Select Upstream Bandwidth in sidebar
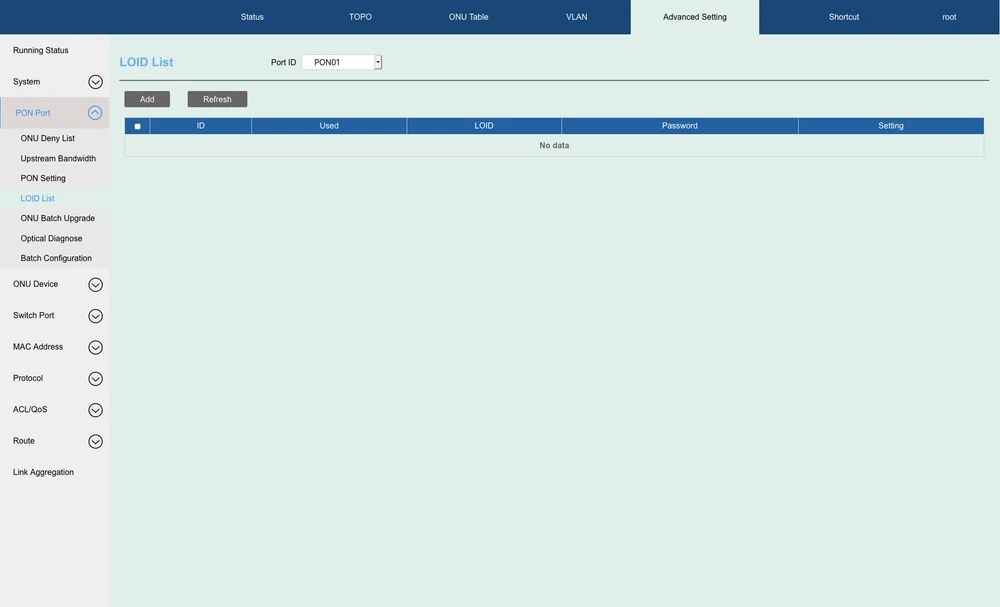The image size is (1000, 607). 58,158
